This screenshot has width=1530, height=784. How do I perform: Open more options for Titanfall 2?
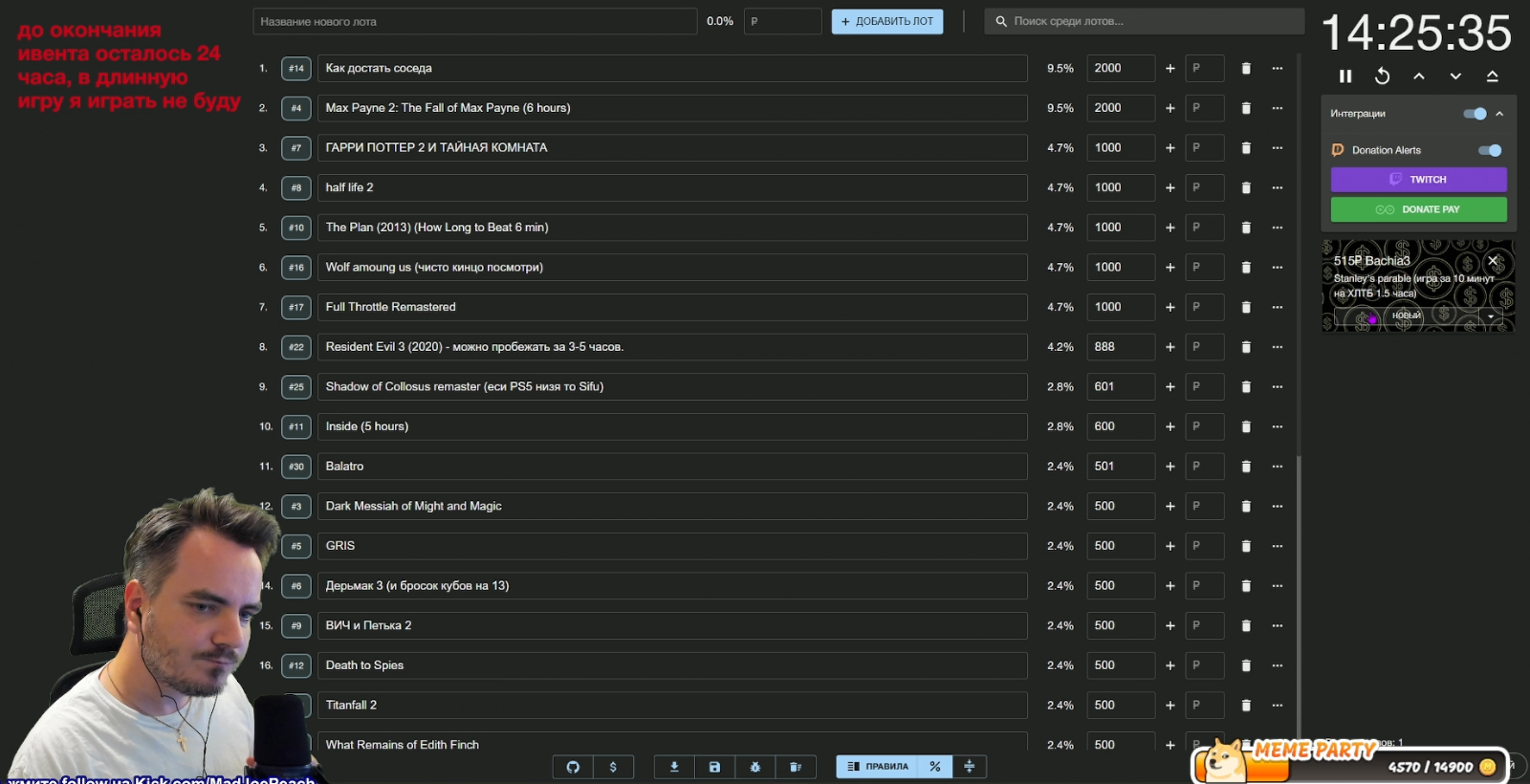point(1278,706)
